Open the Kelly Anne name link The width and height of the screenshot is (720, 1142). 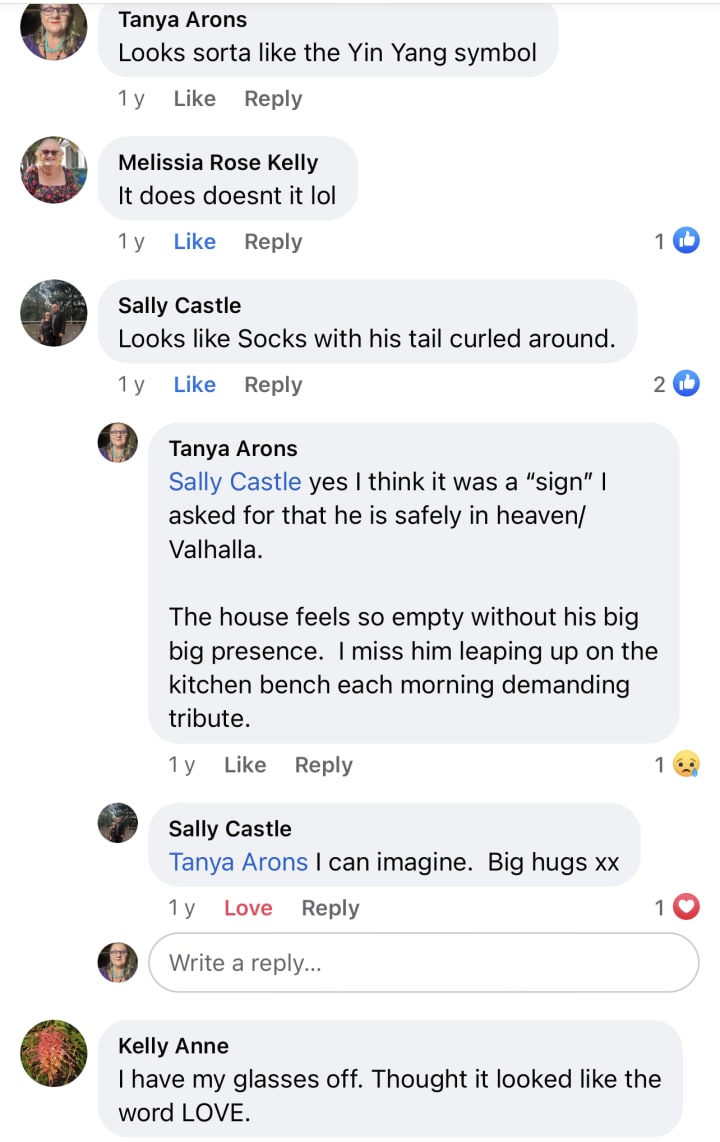tap(173, 1046)
